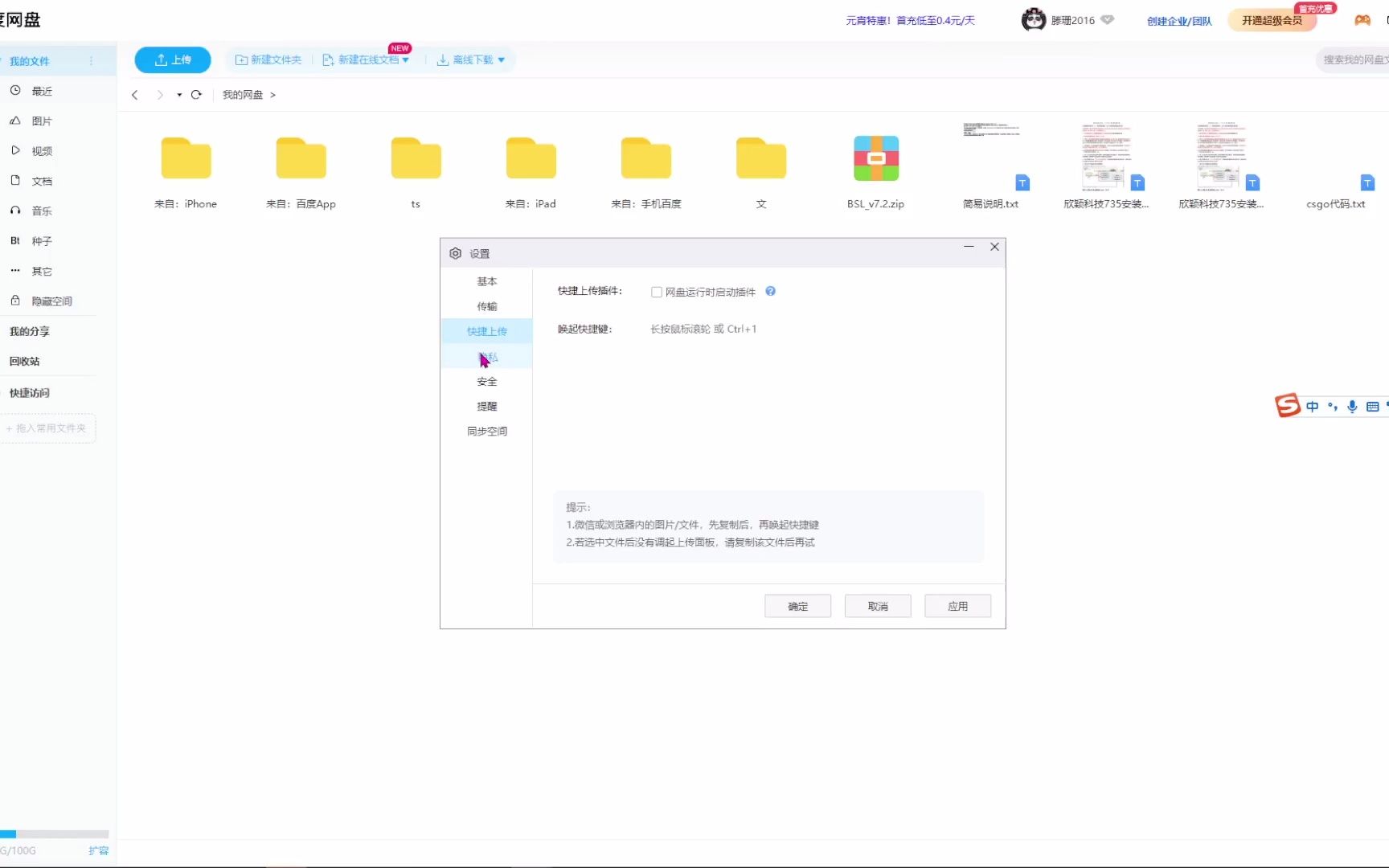Click the blue 上传 upload button
Viewport: 1389px width, 868px height.
[173, 59]
